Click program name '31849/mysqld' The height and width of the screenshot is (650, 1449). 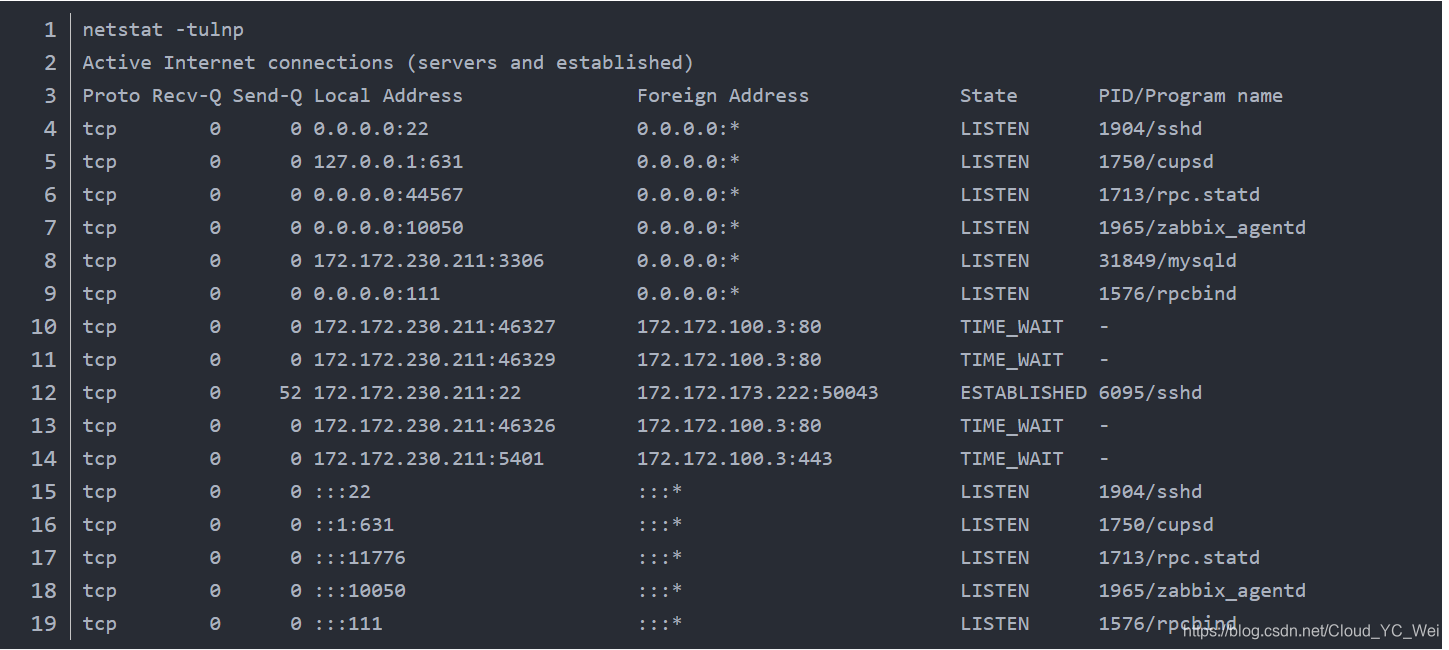coord(1167,261)
